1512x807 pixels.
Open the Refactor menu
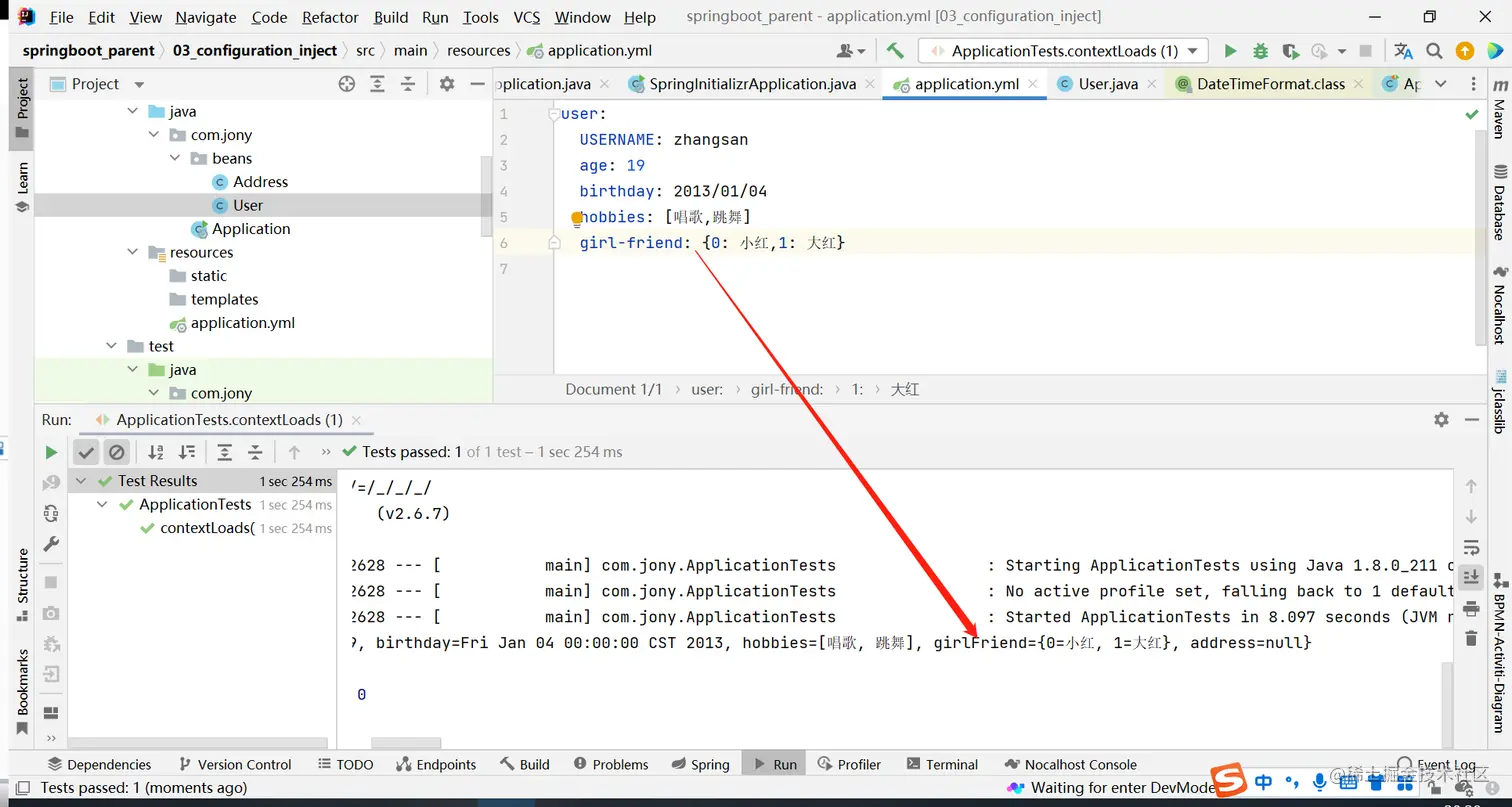(x=330, y=17)
